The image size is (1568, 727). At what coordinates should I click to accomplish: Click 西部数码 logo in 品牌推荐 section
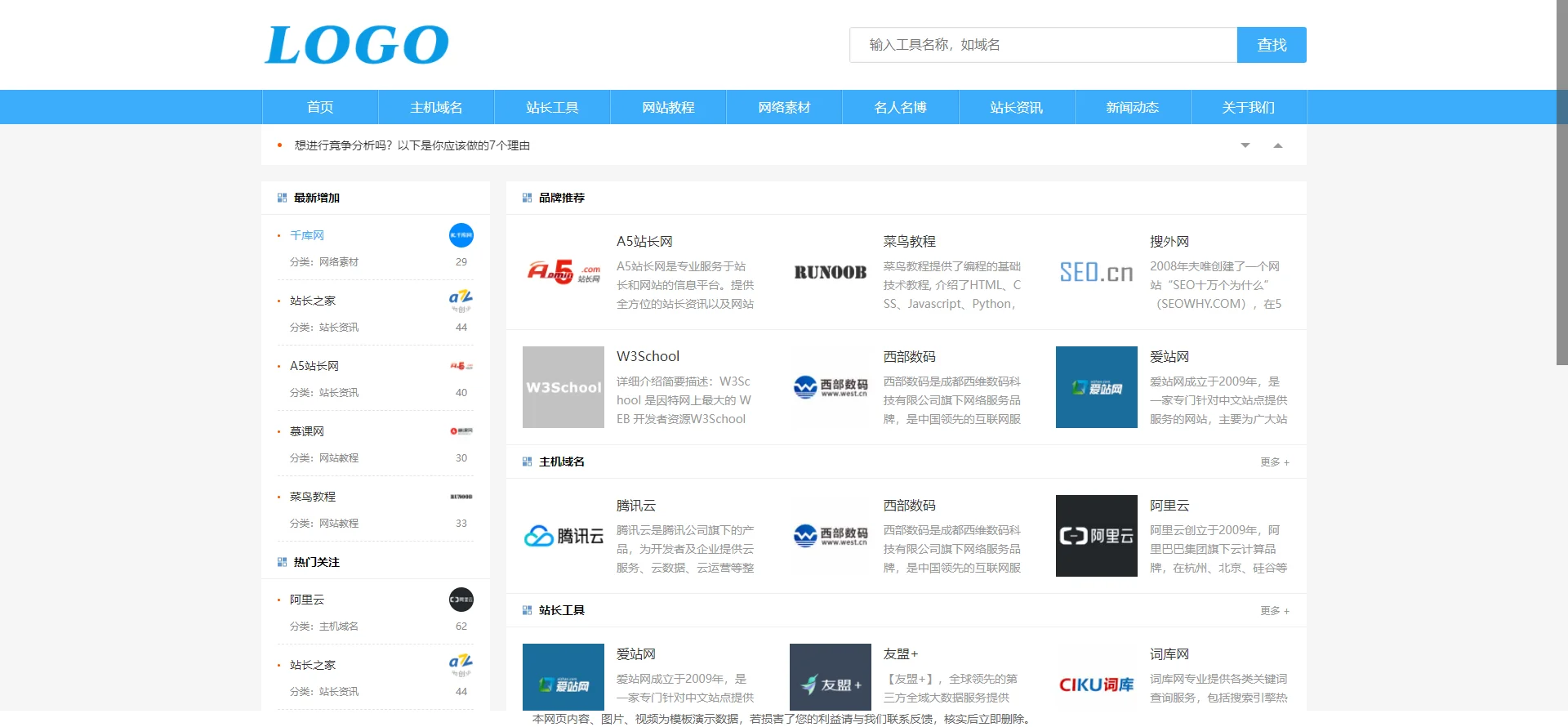click(x=831, y=387)
